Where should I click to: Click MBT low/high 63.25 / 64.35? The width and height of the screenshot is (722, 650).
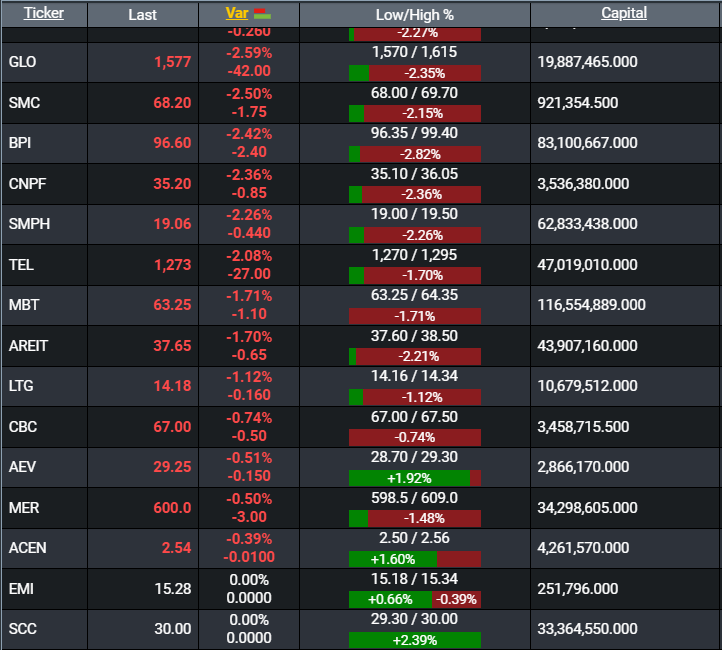[x=414, y=295]
